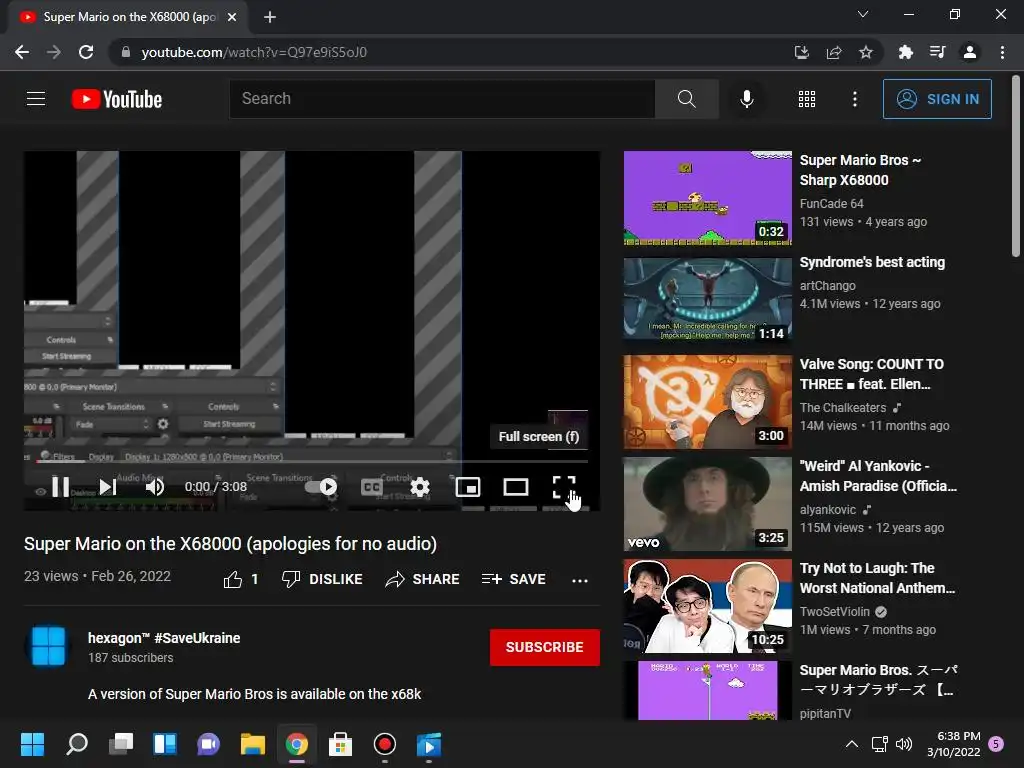Mute the video volume
Image resolution: width=1024 pixels, height=768 pixels.
155,487
